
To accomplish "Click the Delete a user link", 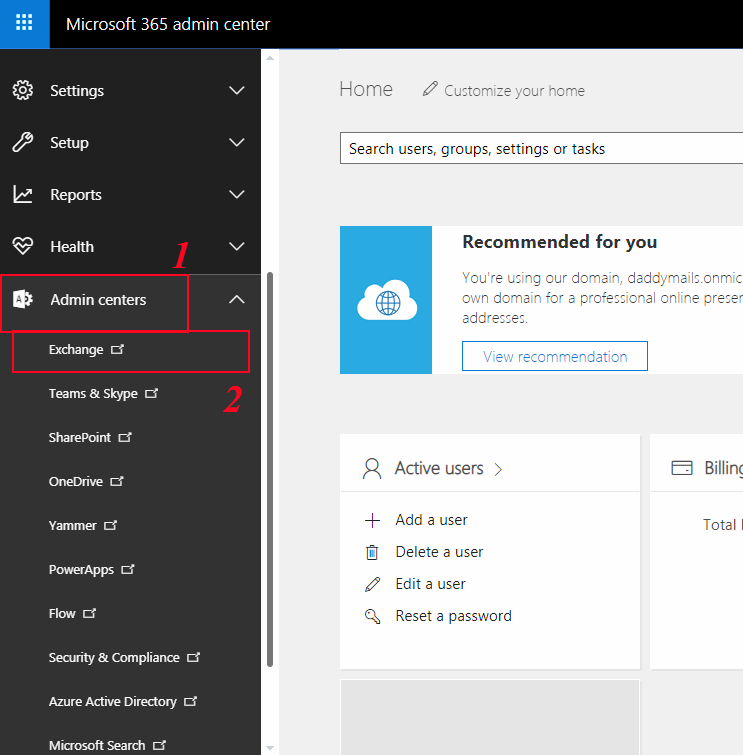I will coord(439,552).
